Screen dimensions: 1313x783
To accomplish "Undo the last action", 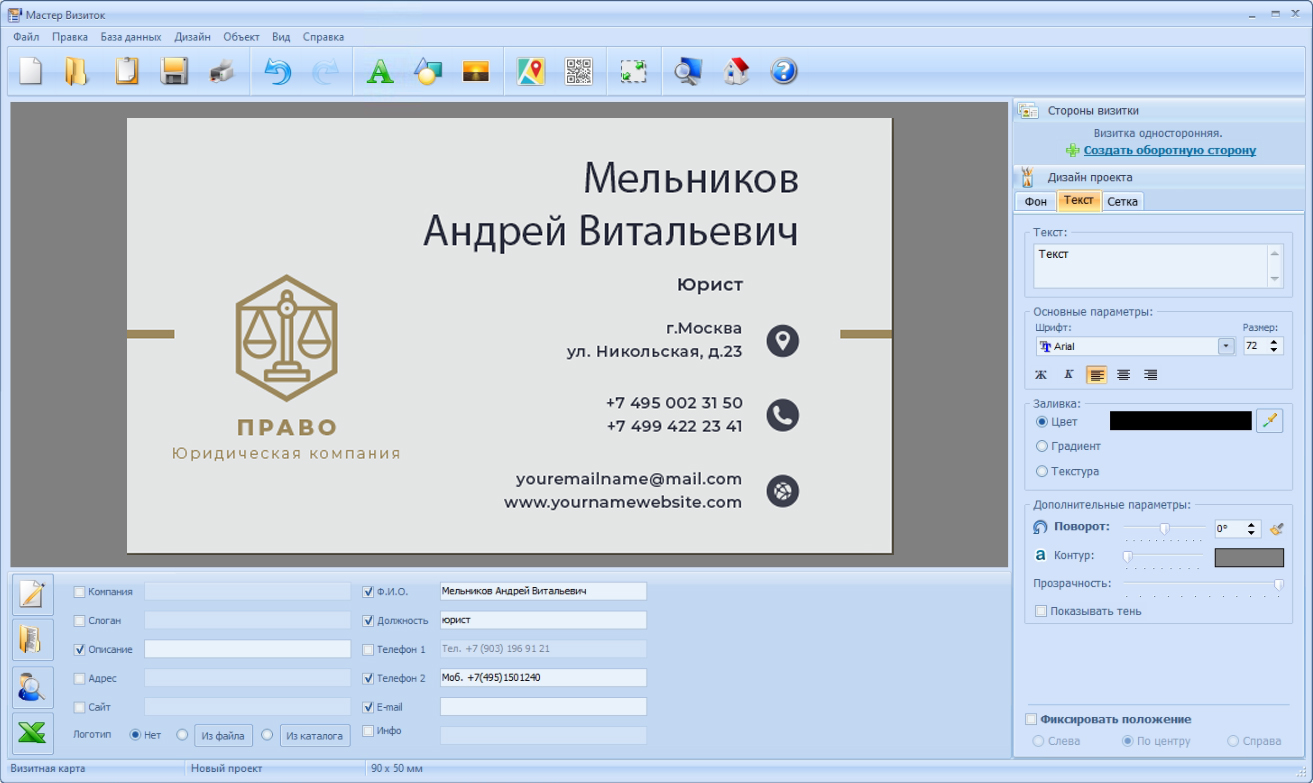I will coord(277,71).
